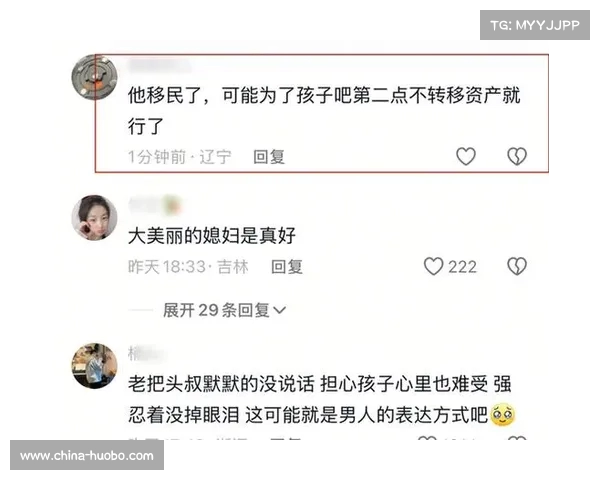Open blurred username above 大美丽 comment
This screenshot has width=600, height=480.
155,205
